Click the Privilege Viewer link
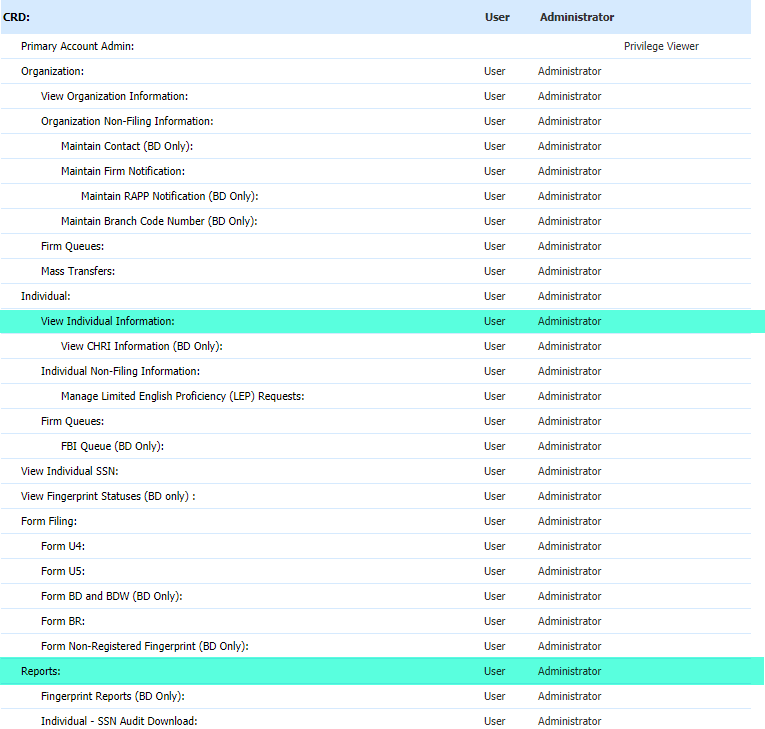 click(x=660, y=46)
